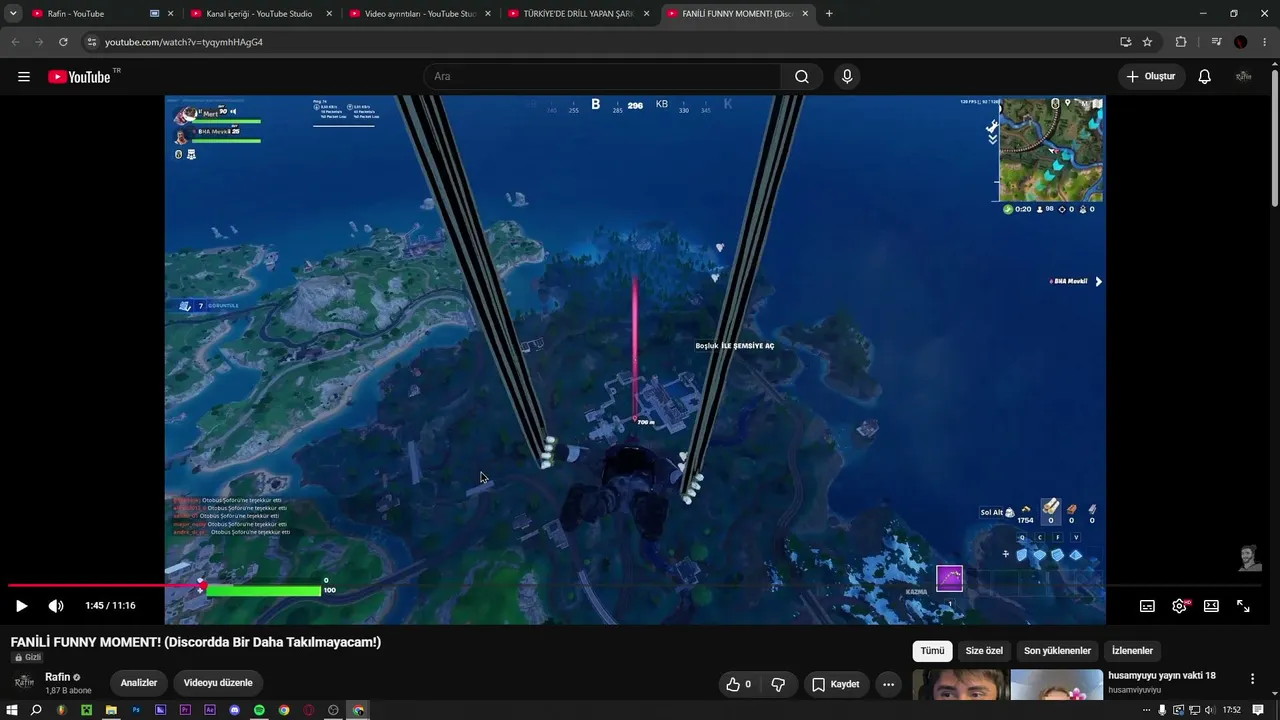Mute the video volume
Viewport: 1280px width, 720px height.
click(56, 606)
